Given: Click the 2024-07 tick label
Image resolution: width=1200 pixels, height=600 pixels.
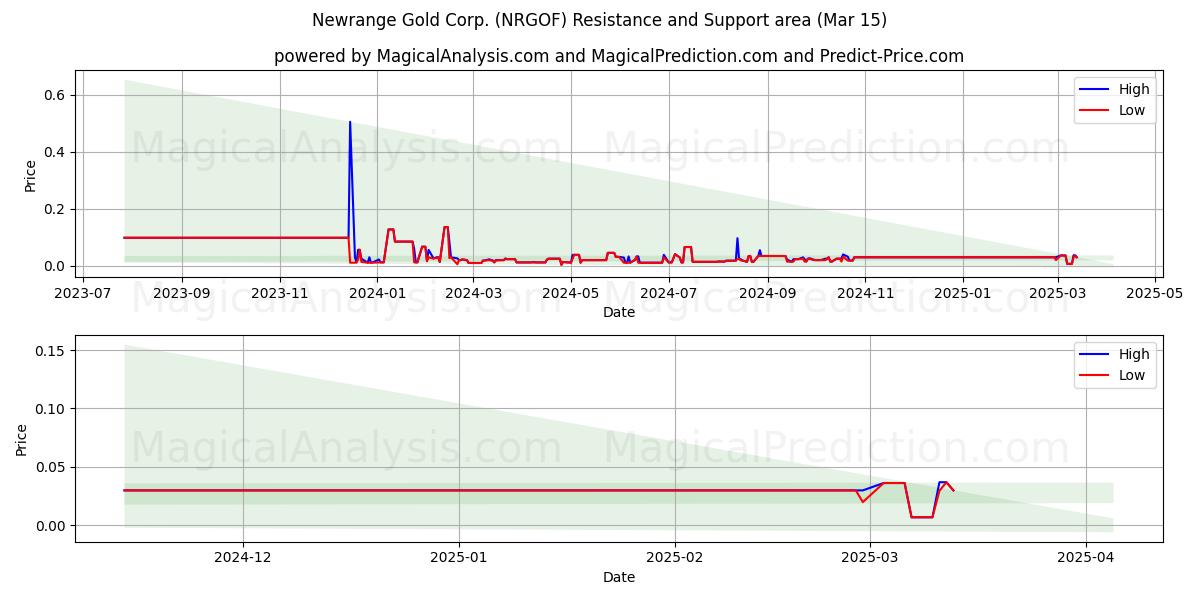Looking at the screenshot, I should click(667, 292).
